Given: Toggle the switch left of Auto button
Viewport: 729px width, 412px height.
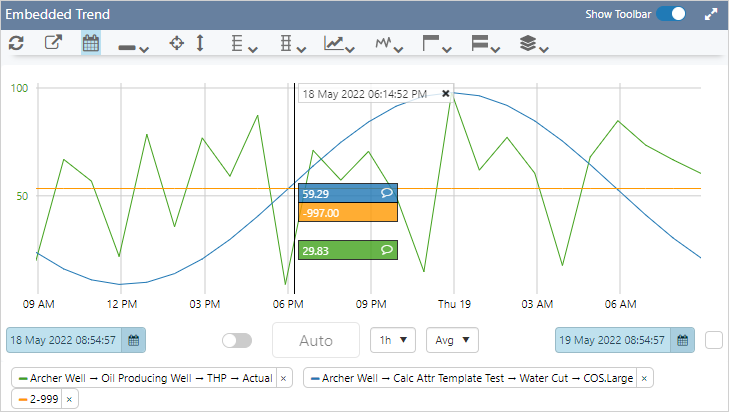Looking at the screenshot, I should coord(237,341).
